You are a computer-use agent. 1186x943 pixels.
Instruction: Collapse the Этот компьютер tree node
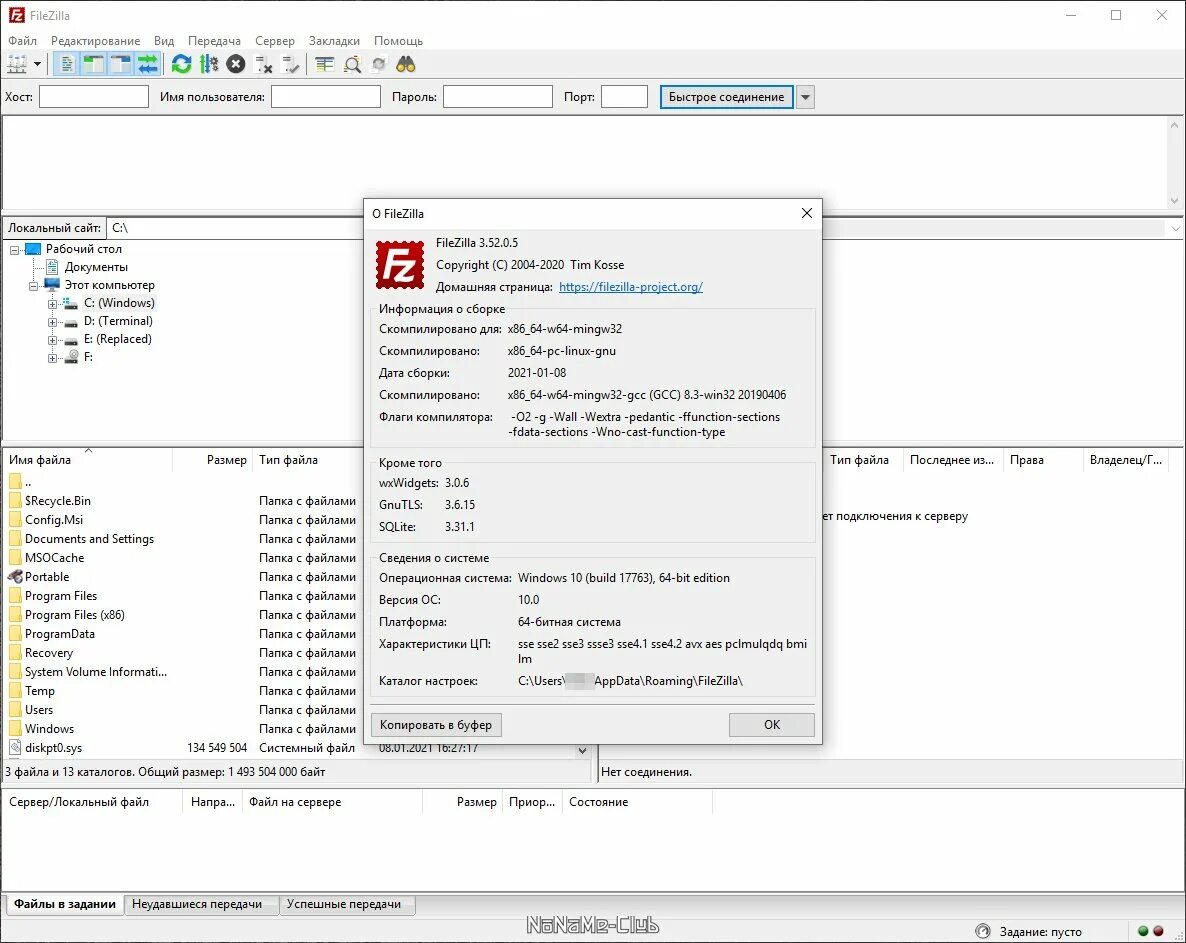pyautogui.click(x=33, y=286)
